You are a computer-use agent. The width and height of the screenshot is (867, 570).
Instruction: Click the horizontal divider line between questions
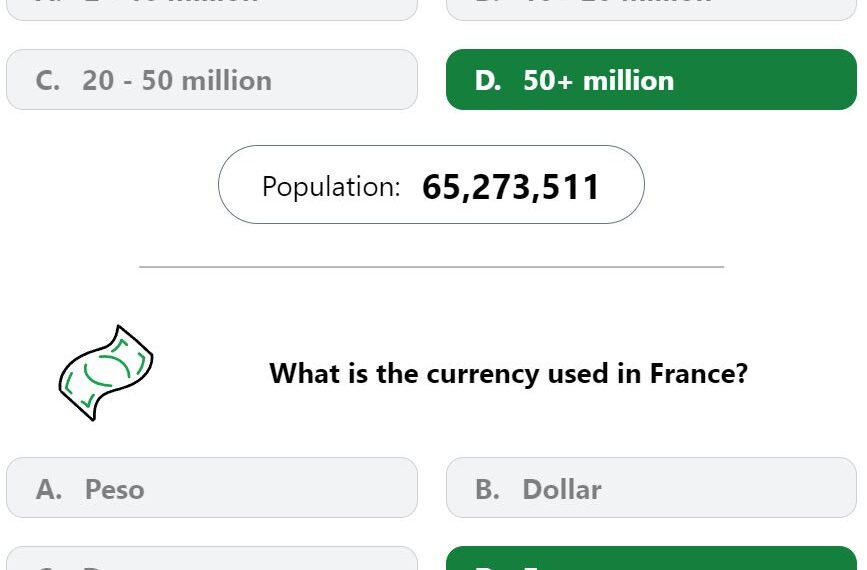click(431, 267)
